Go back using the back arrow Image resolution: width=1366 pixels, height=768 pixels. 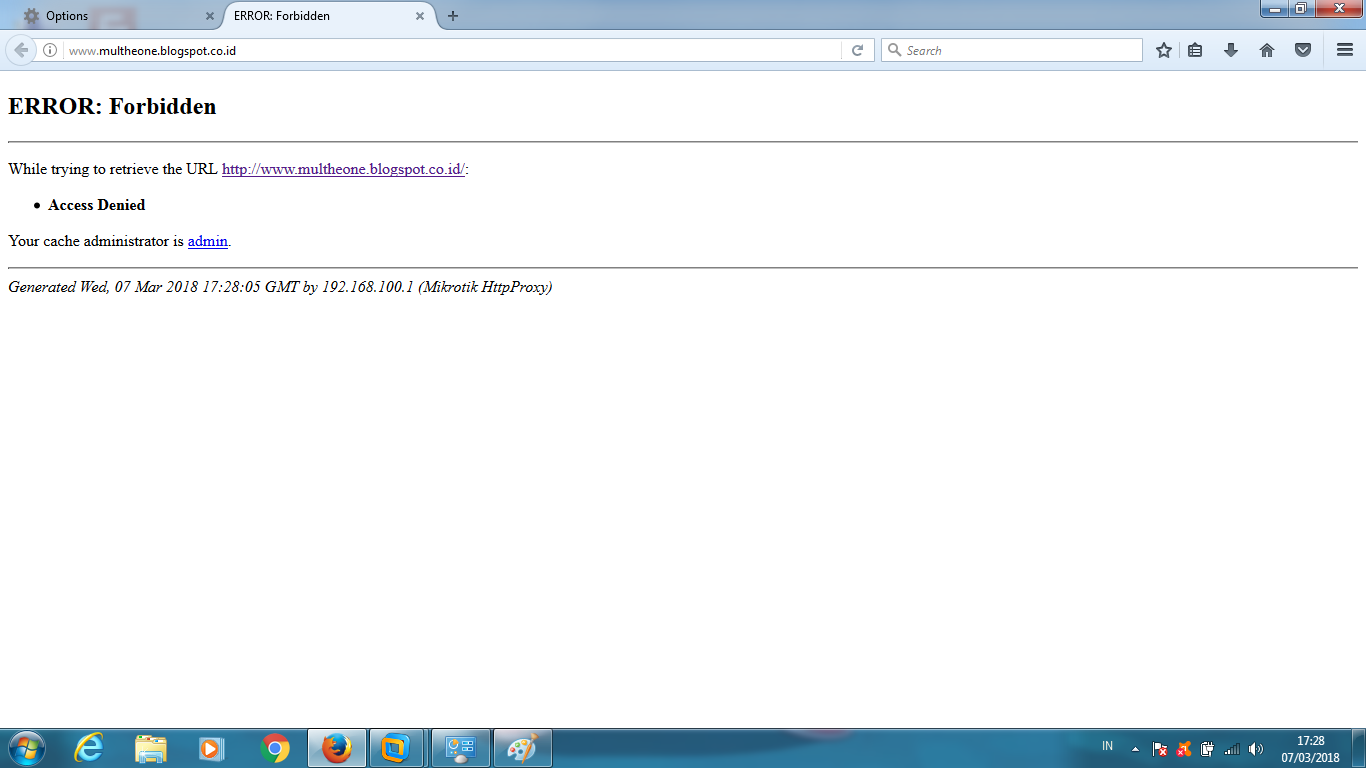[20, 50]
